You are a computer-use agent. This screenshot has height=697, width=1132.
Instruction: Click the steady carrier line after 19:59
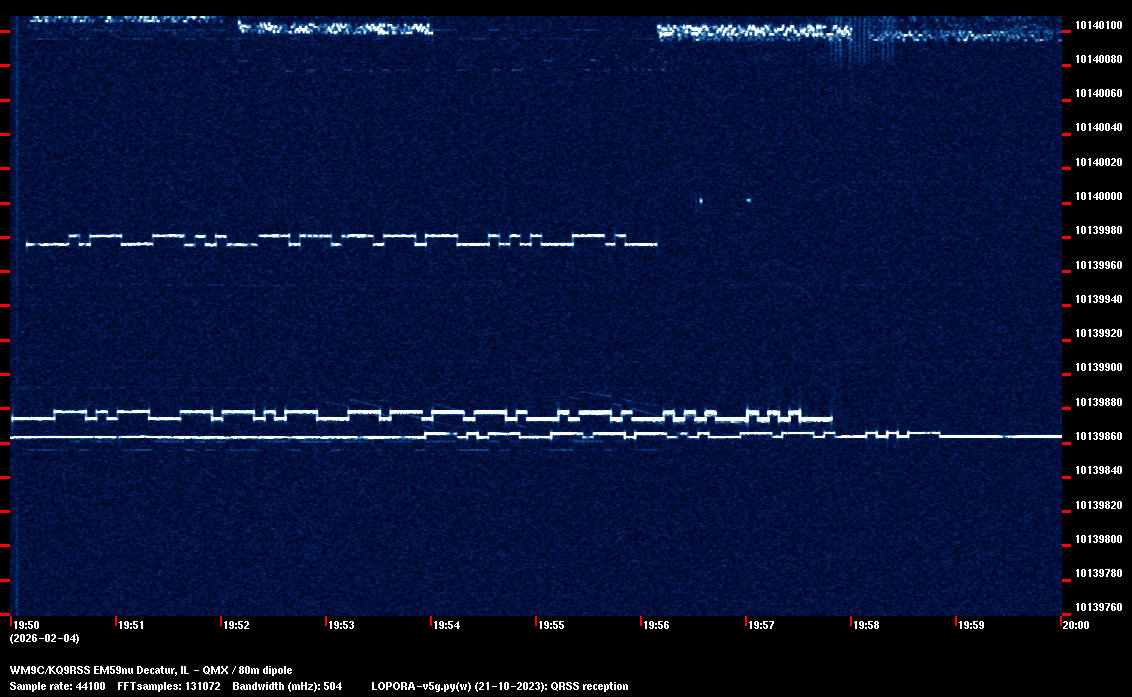1010,437
